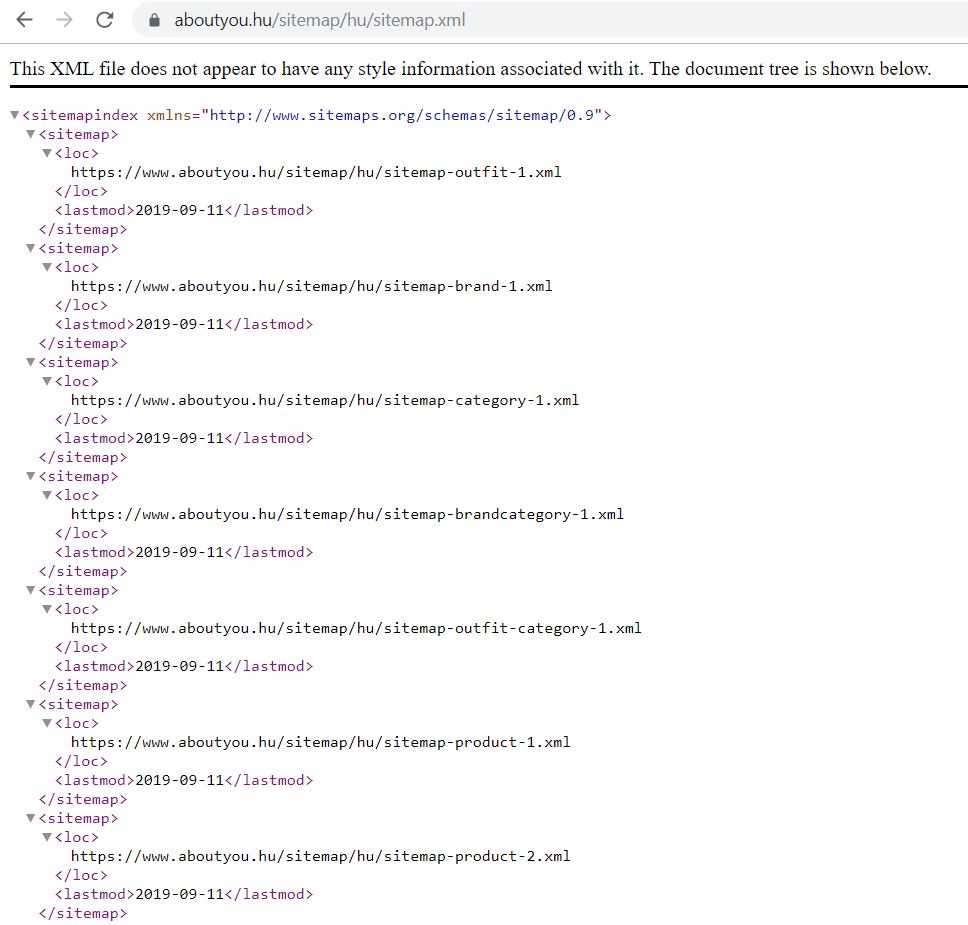Collapse loc node of sitemap-outfit-category-1.xml
The image size is (968, 925).
pos(47,609)
